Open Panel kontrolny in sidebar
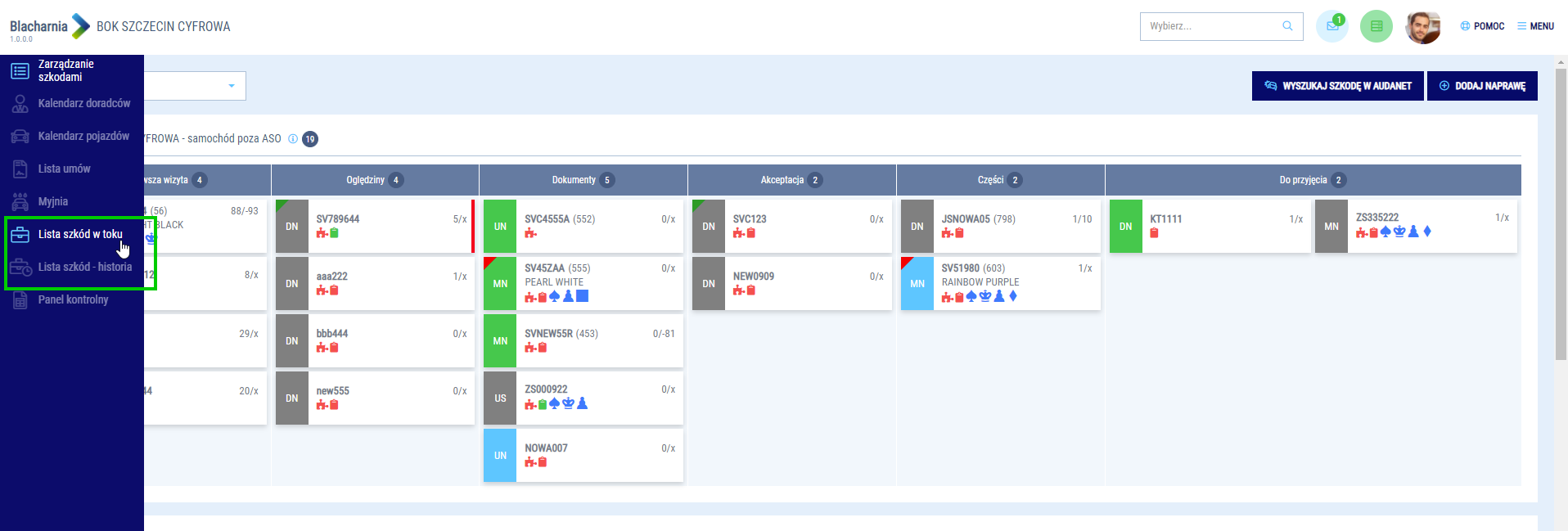This screenshot has height=531, width=1568. point(73,300)
